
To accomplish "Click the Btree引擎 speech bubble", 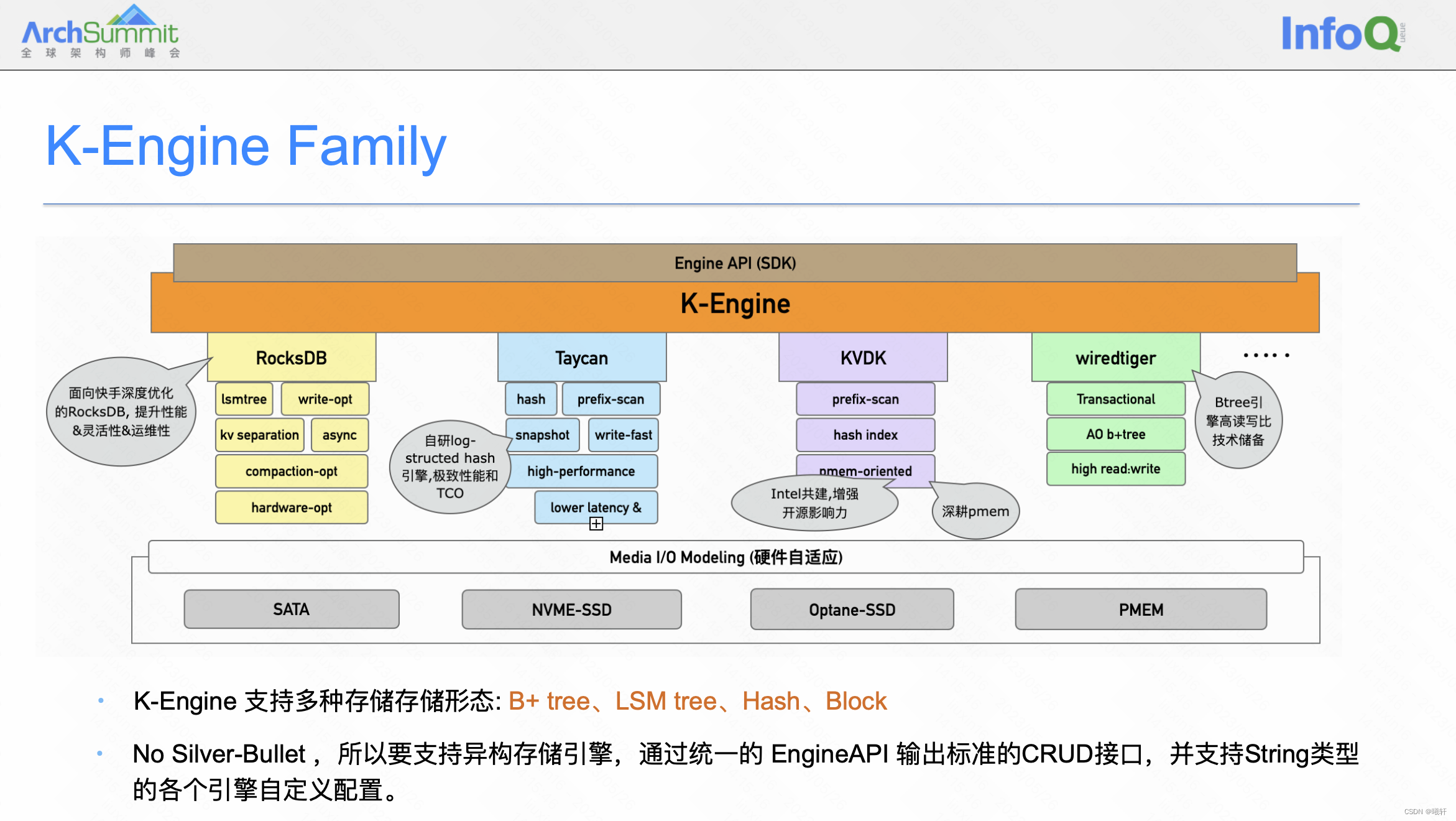I will (x=1238, y=420).
